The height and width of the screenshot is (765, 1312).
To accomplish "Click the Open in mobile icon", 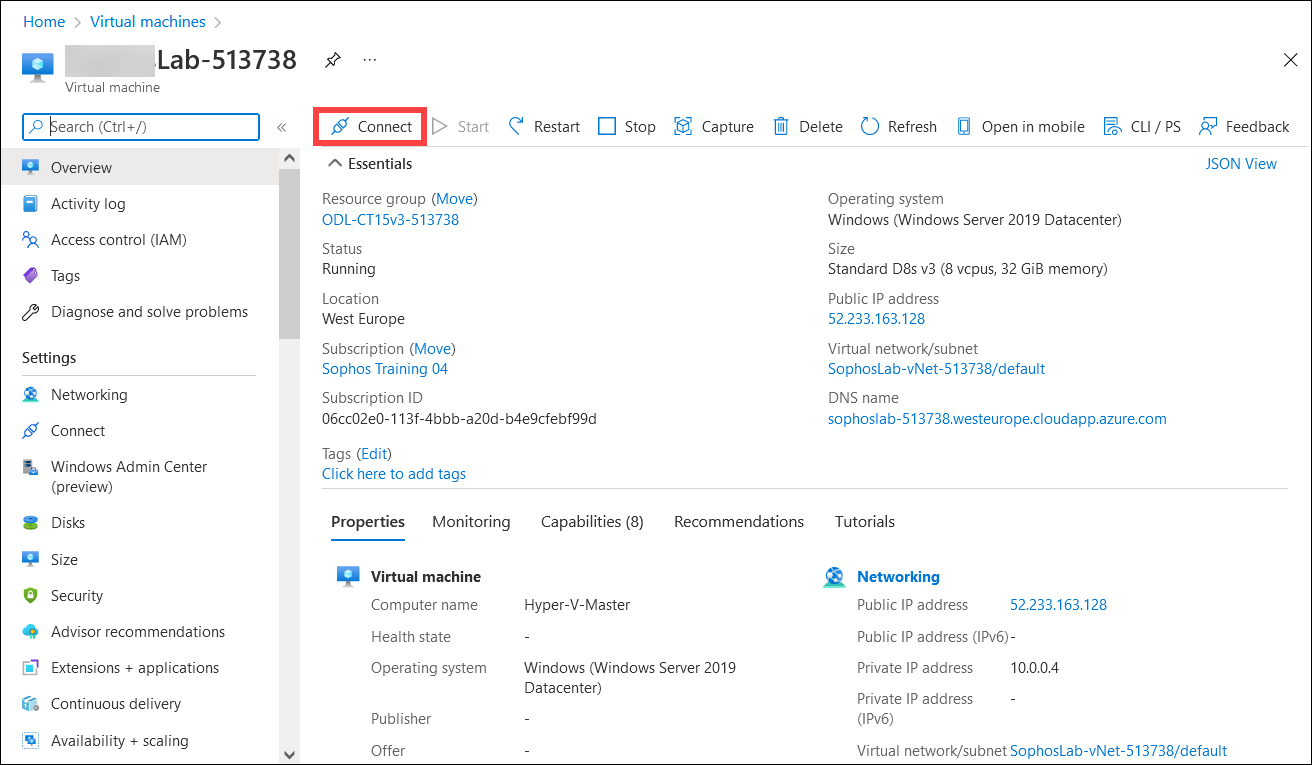I will point(964,127).
